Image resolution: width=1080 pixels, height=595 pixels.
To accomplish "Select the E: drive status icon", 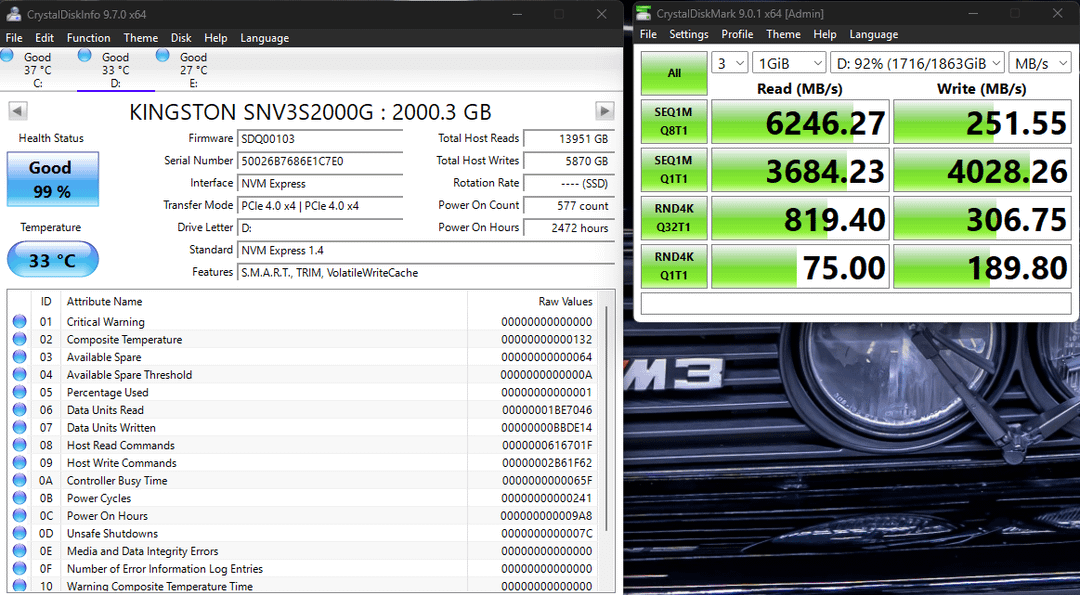I will point(163,56).
